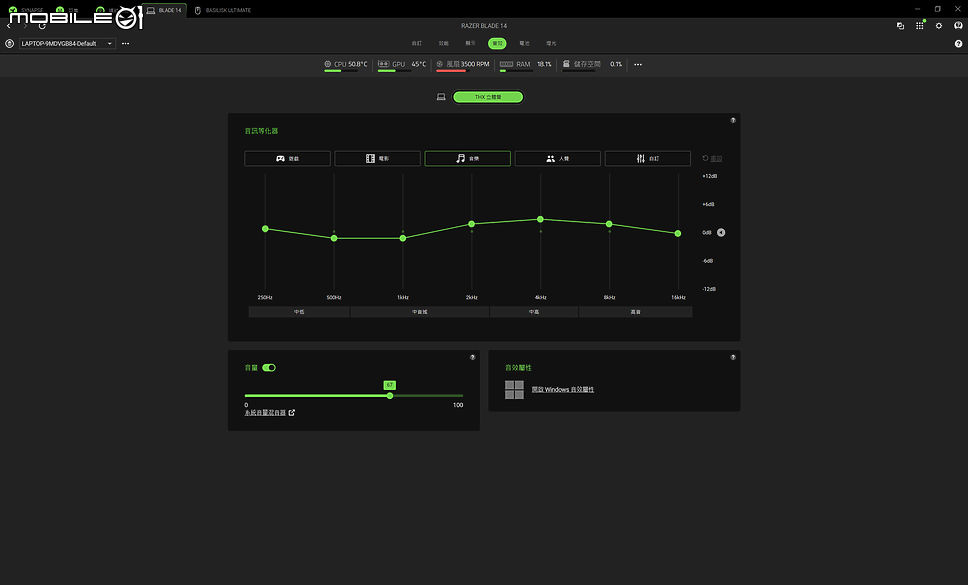Viewport: 968px width, 585px height.
Task: Open the last subtab in device menu
Action: [x=551, y=43]
